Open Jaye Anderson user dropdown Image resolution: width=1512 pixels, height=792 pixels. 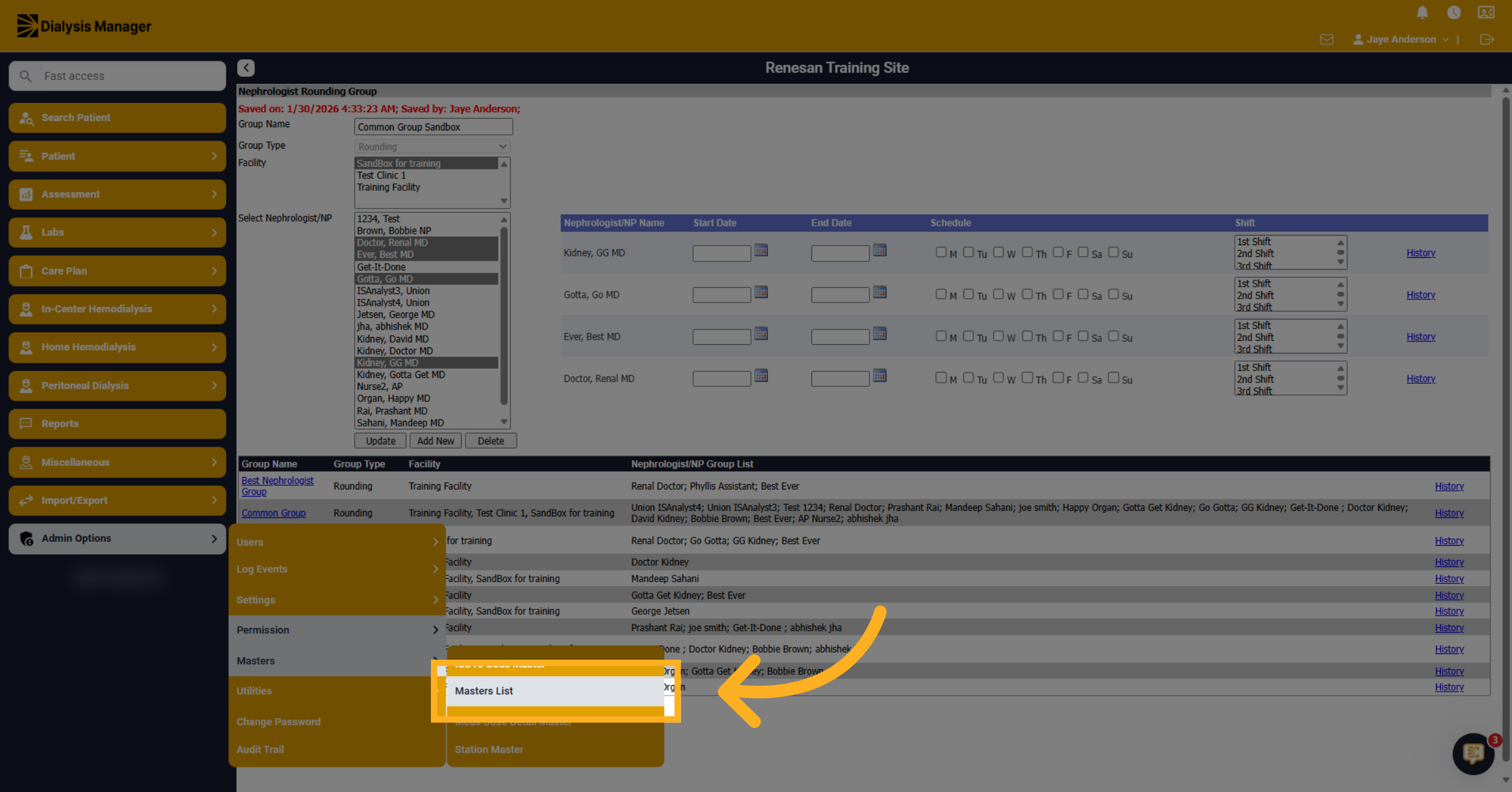(1400, 39)
